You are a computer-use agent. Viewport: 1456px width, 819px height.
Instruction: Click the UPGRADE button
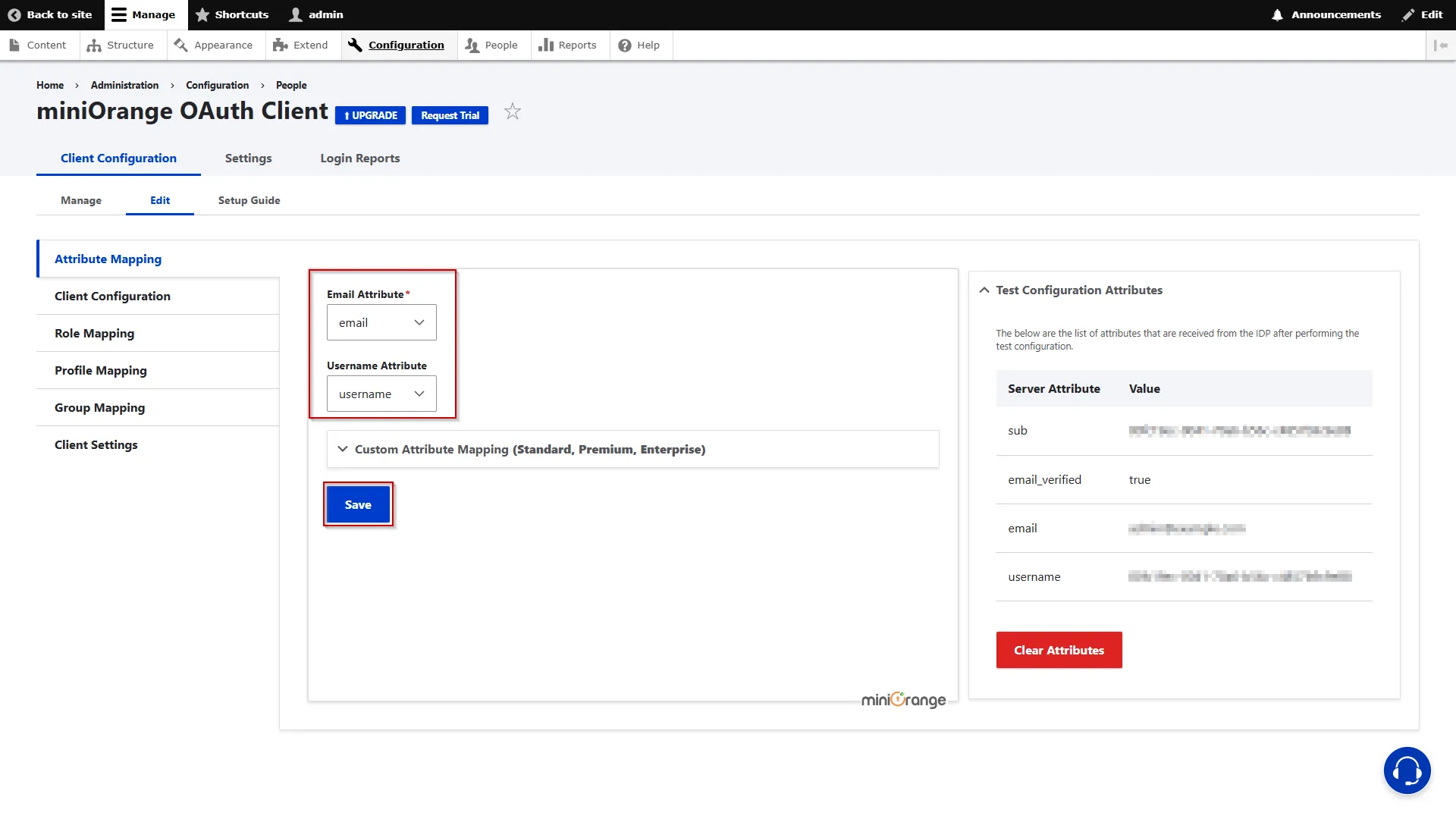[x=370, y=115]
